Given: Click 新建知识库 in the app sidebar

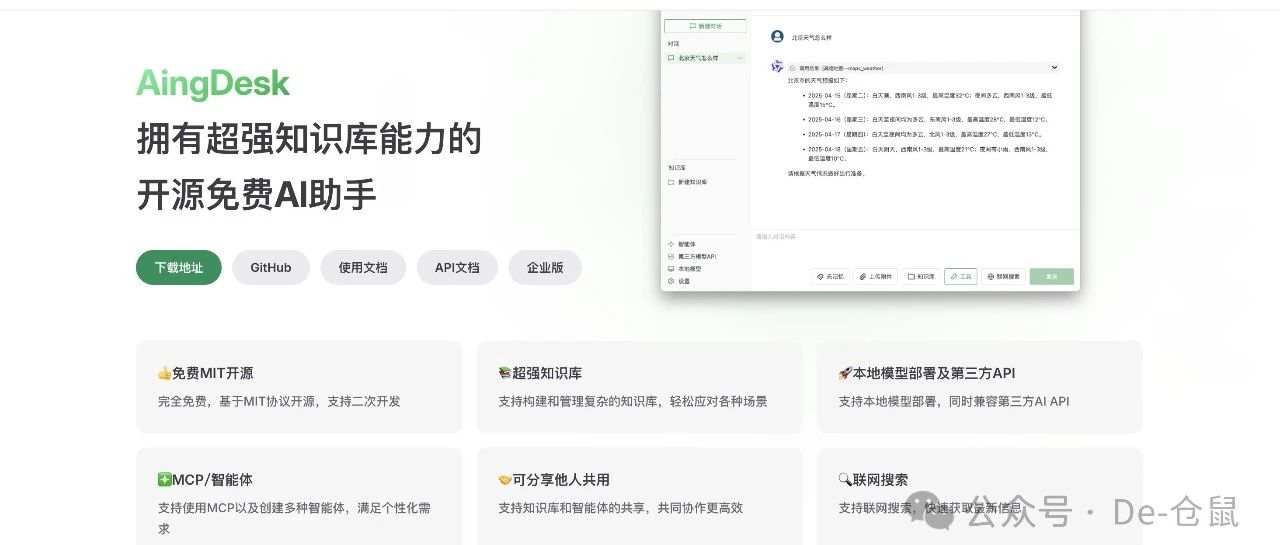Looking at the screenshot, I should tap(688, 182).
